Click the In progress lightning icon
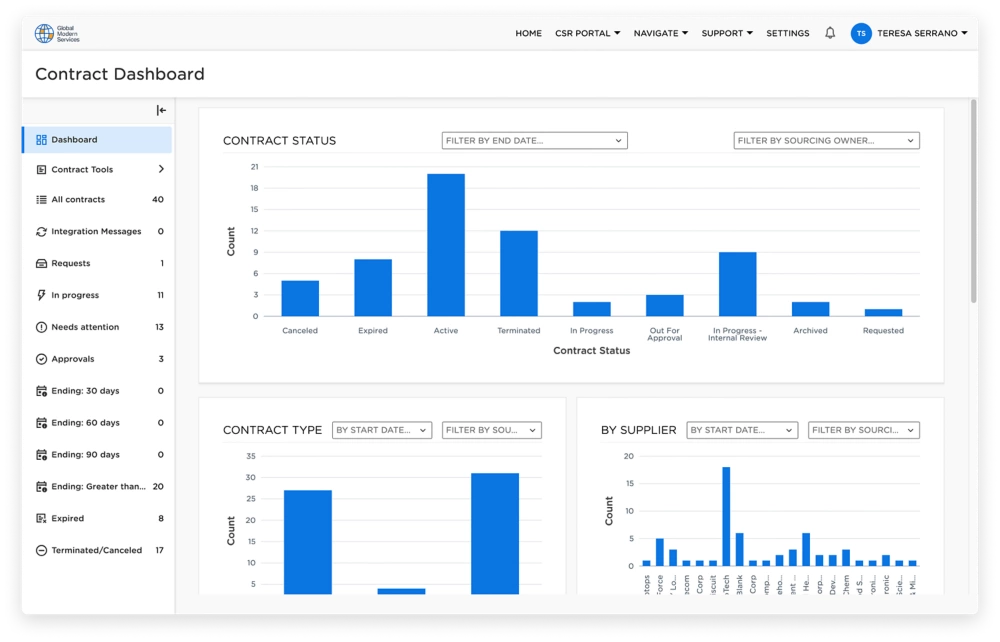Viewport: 1000px width, 642px height. pyautogui.click(x=40, y=295)
